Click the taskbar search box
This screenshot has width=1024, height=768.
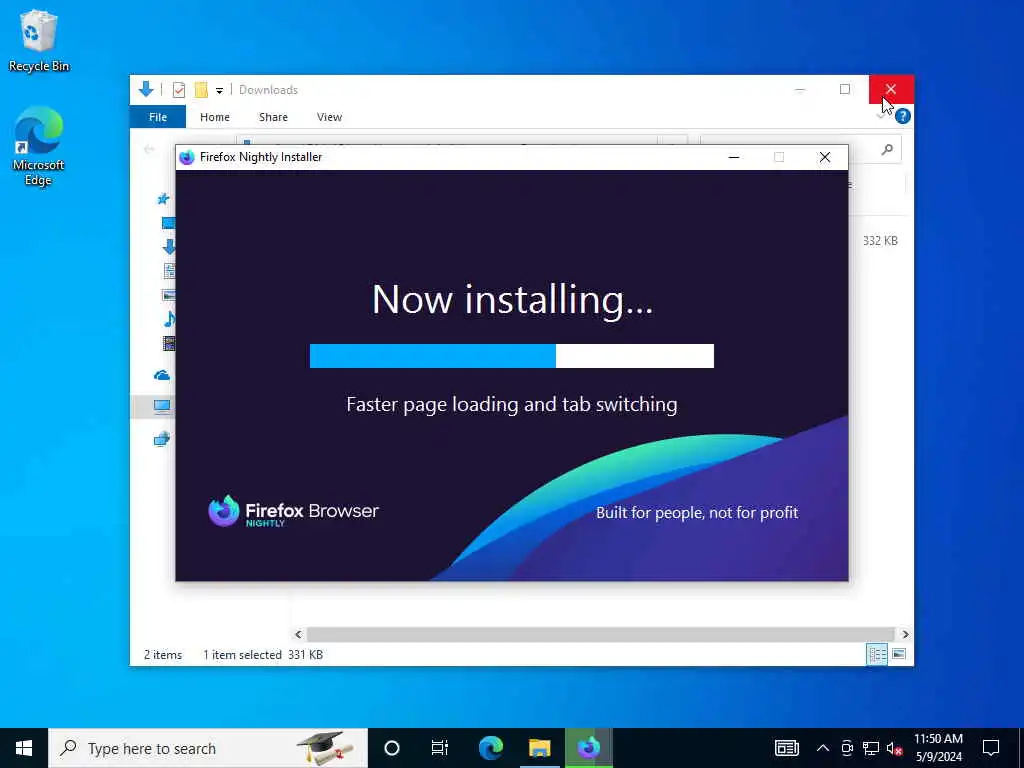click(x=208, y=748)
